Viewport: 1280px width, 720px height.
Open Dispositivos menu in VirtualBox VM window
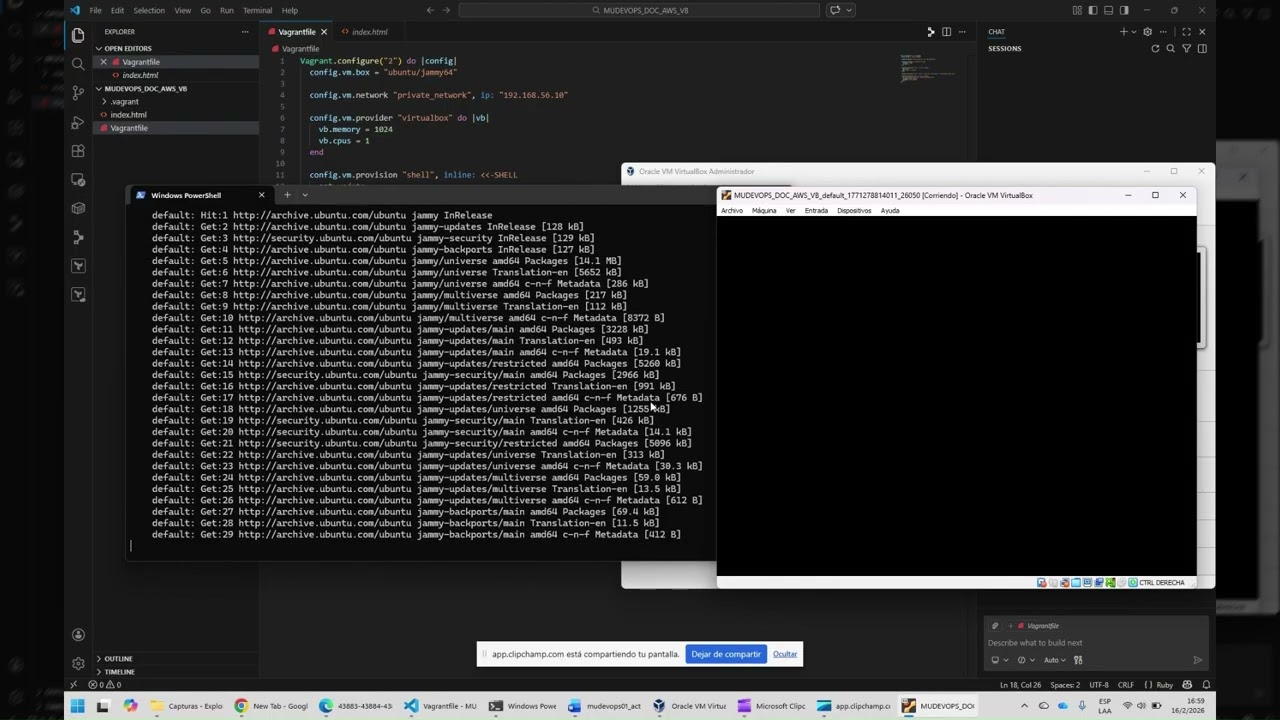tap(854, 211)
